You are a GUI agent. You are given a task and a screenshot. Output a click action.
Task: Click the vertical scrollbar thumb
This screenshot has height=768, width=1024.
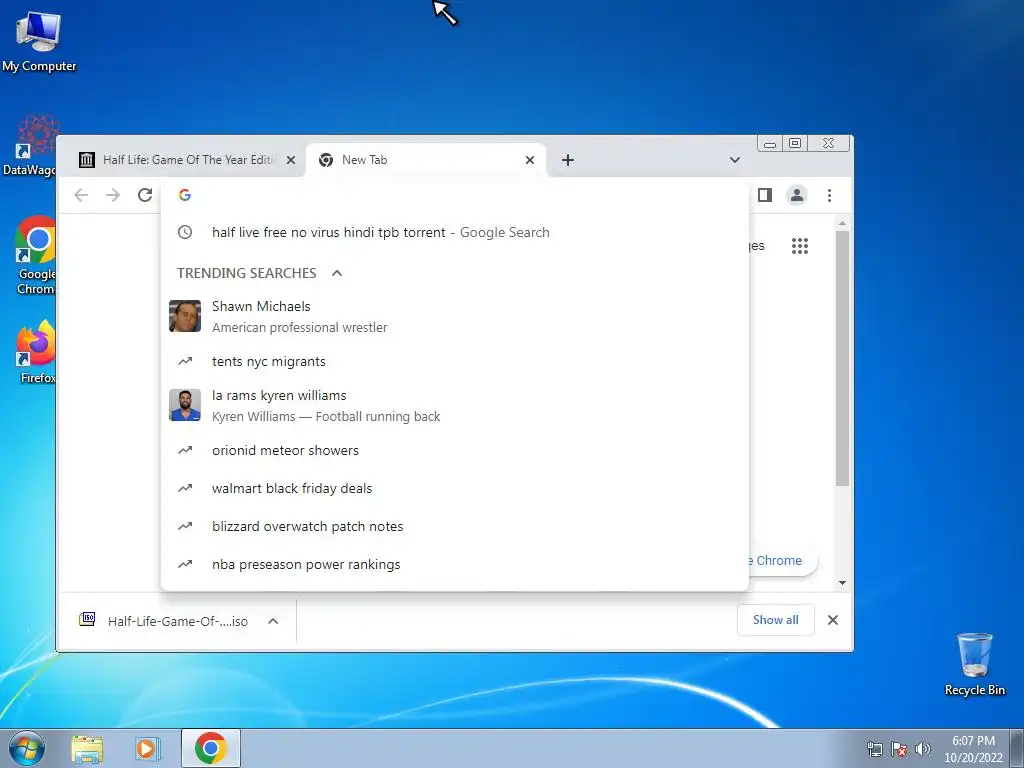(842, 358)
